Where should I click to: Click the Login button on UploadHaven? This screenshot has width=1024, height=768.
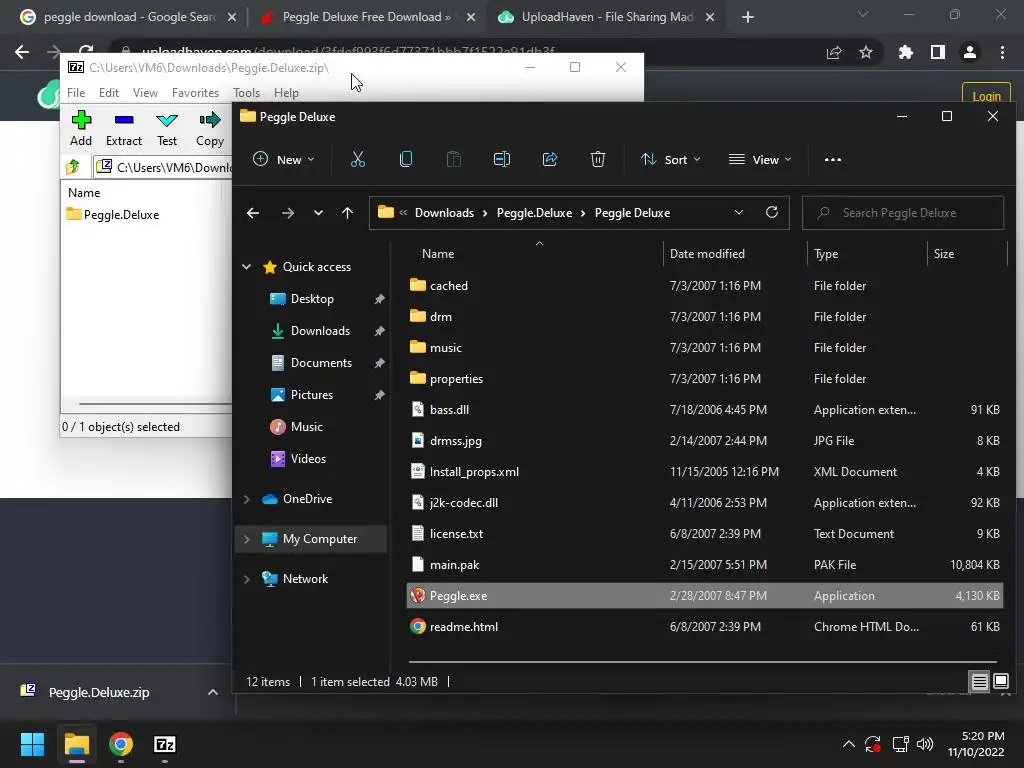coord(986,96)
